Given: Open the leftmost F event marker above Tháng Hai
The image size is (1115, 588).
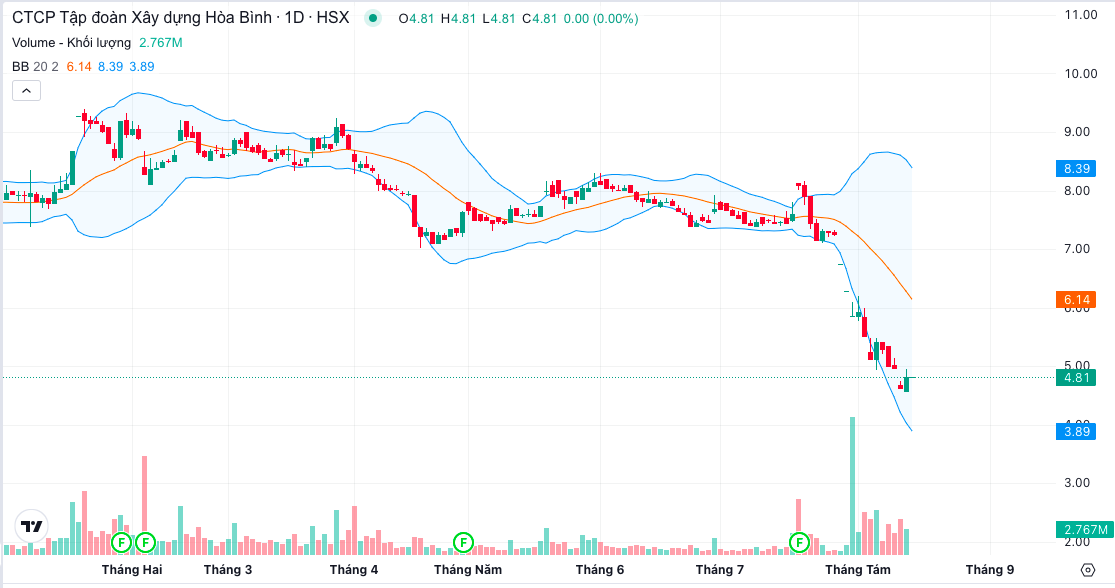Looking at the screenshot, I should pos(122,542).
